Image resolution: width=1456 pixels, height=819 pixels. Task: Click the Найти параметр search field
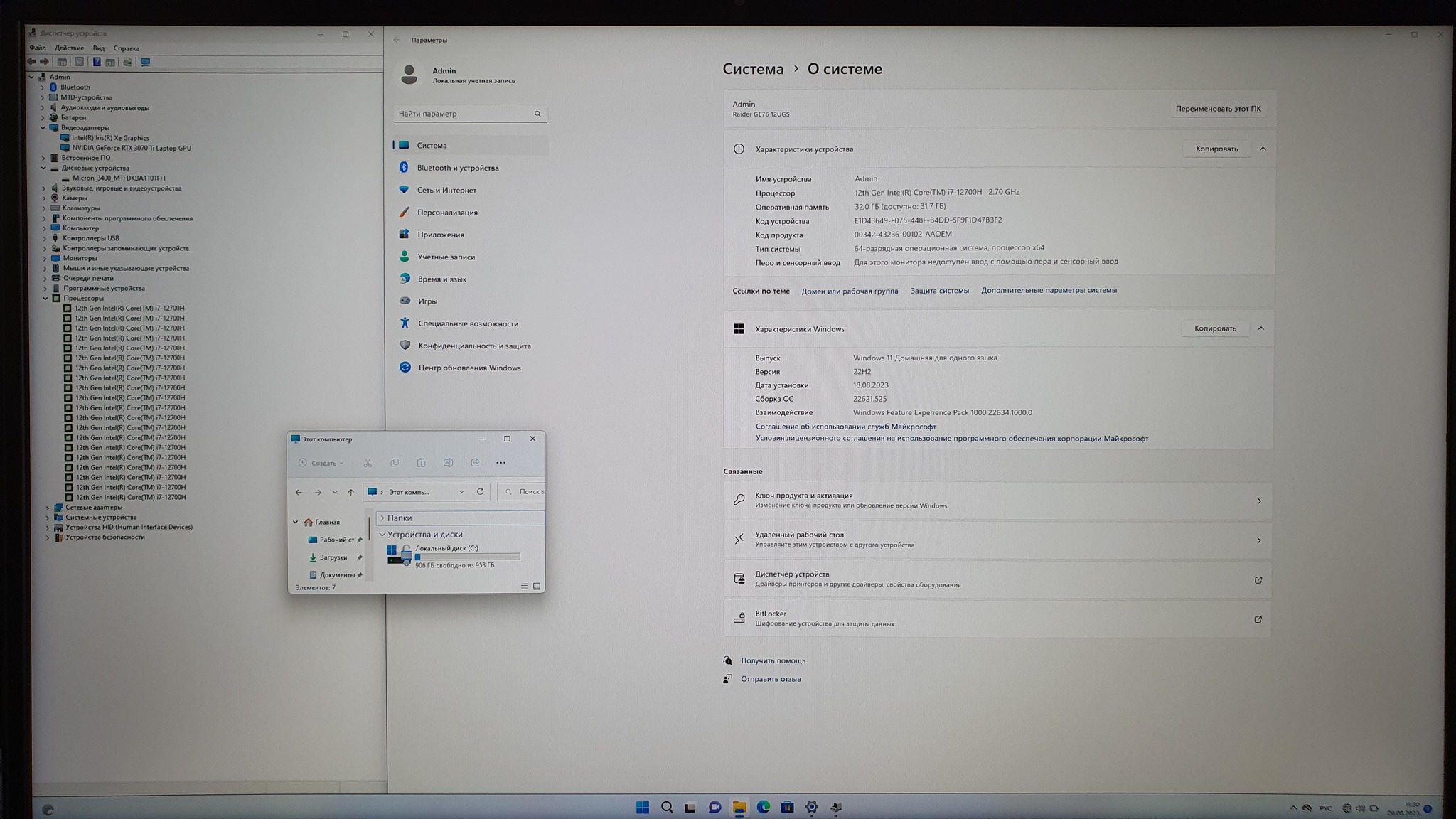(x=464, y=114)
